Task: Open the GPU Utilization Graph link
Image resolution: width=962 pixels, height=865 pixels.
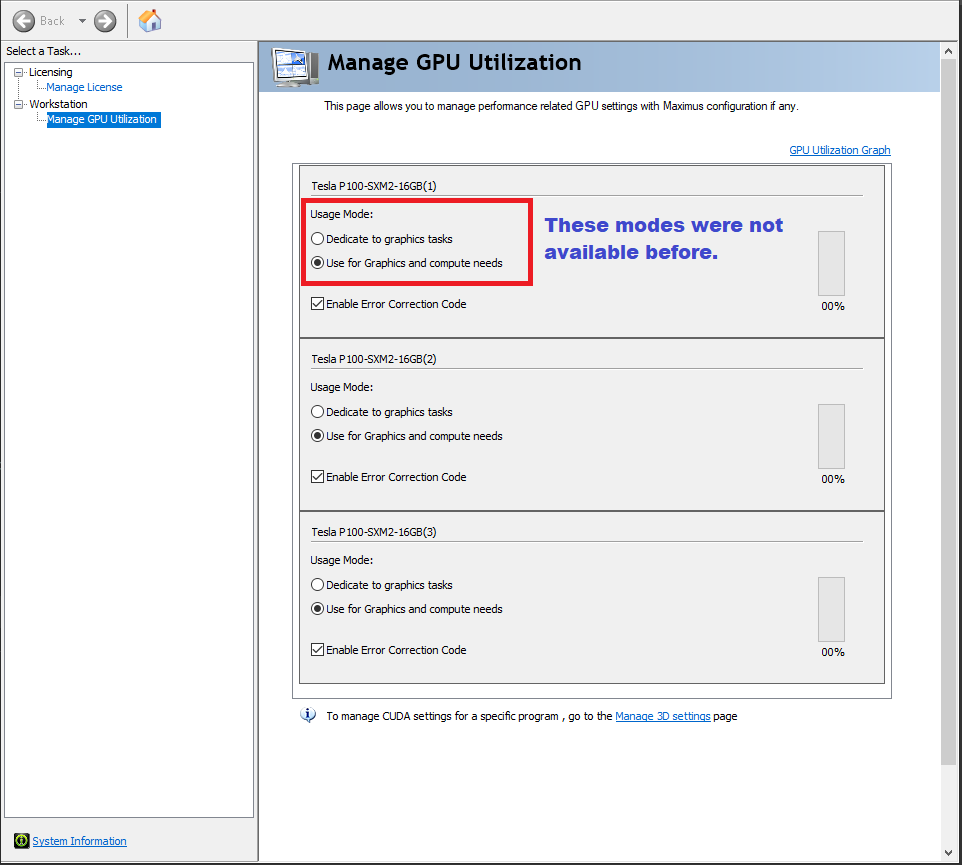Action: [x=839, y=150]
